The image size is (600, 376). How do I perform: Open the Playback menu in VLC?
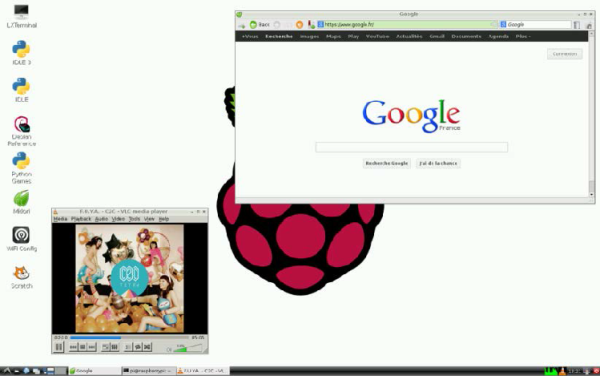[x=81, y=219]
